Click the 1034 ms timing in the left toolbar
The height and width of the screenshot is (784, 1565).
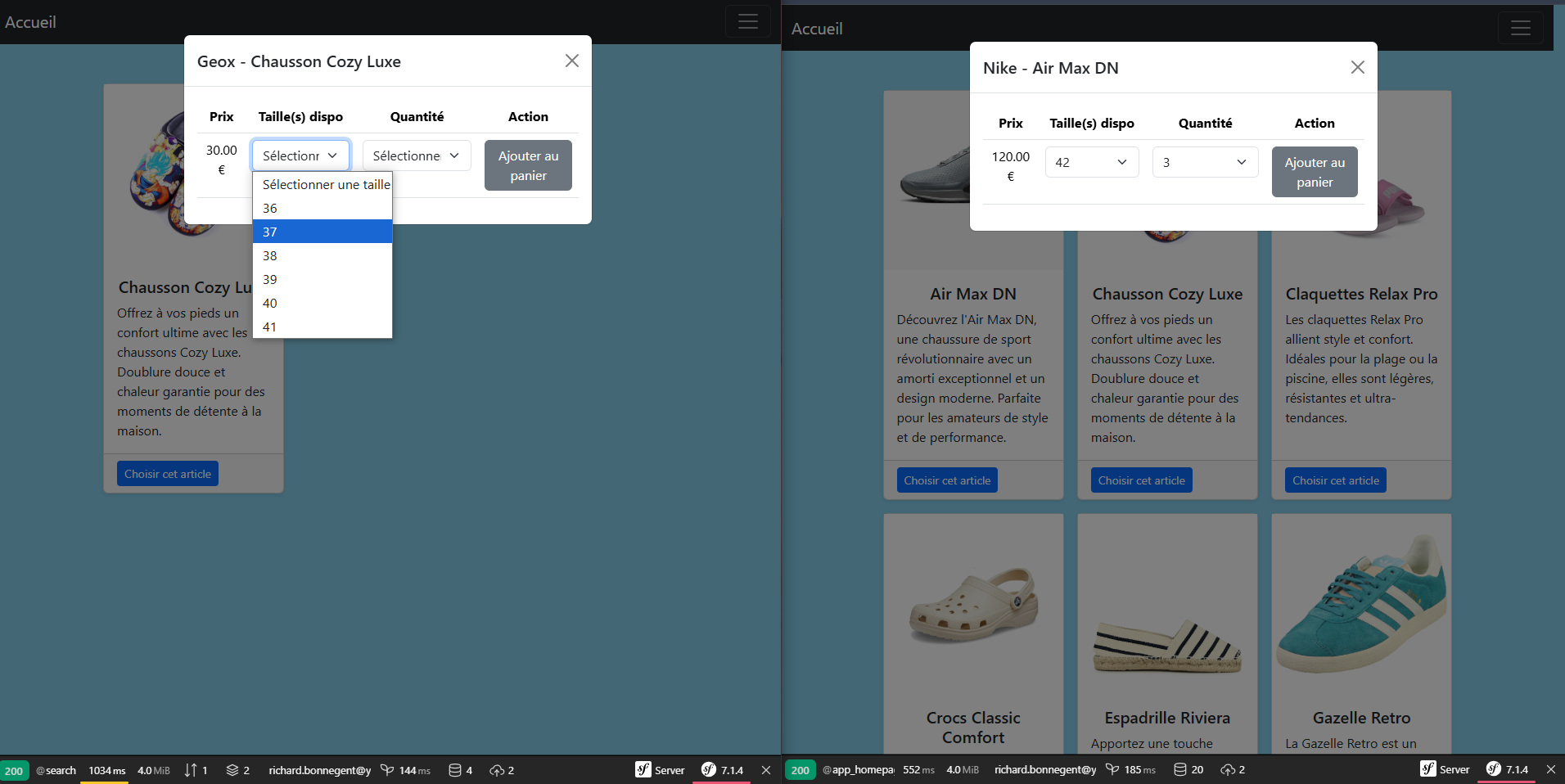[107, 770]
